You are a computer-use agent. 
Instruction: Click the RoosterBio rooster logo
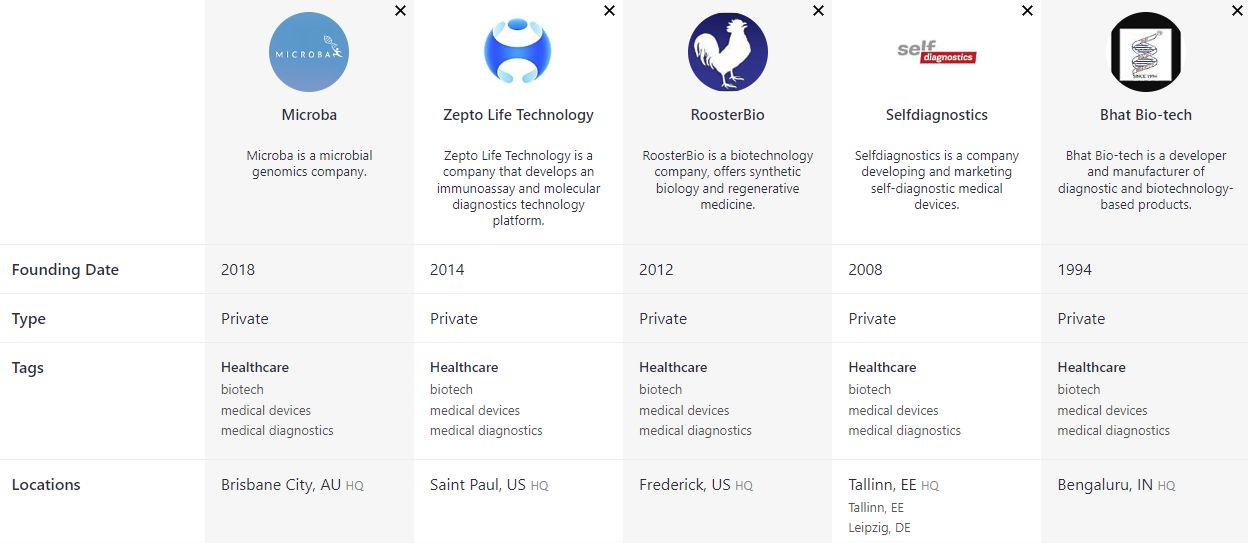tap(728, 52)
